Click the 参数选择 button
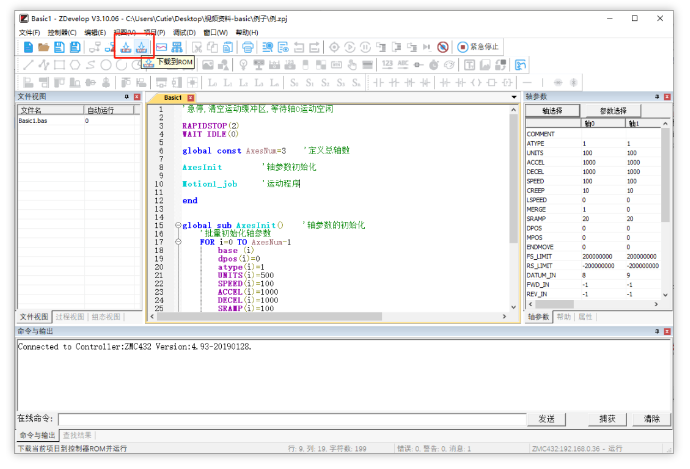The image size is (690, 469). pos(613,110)
